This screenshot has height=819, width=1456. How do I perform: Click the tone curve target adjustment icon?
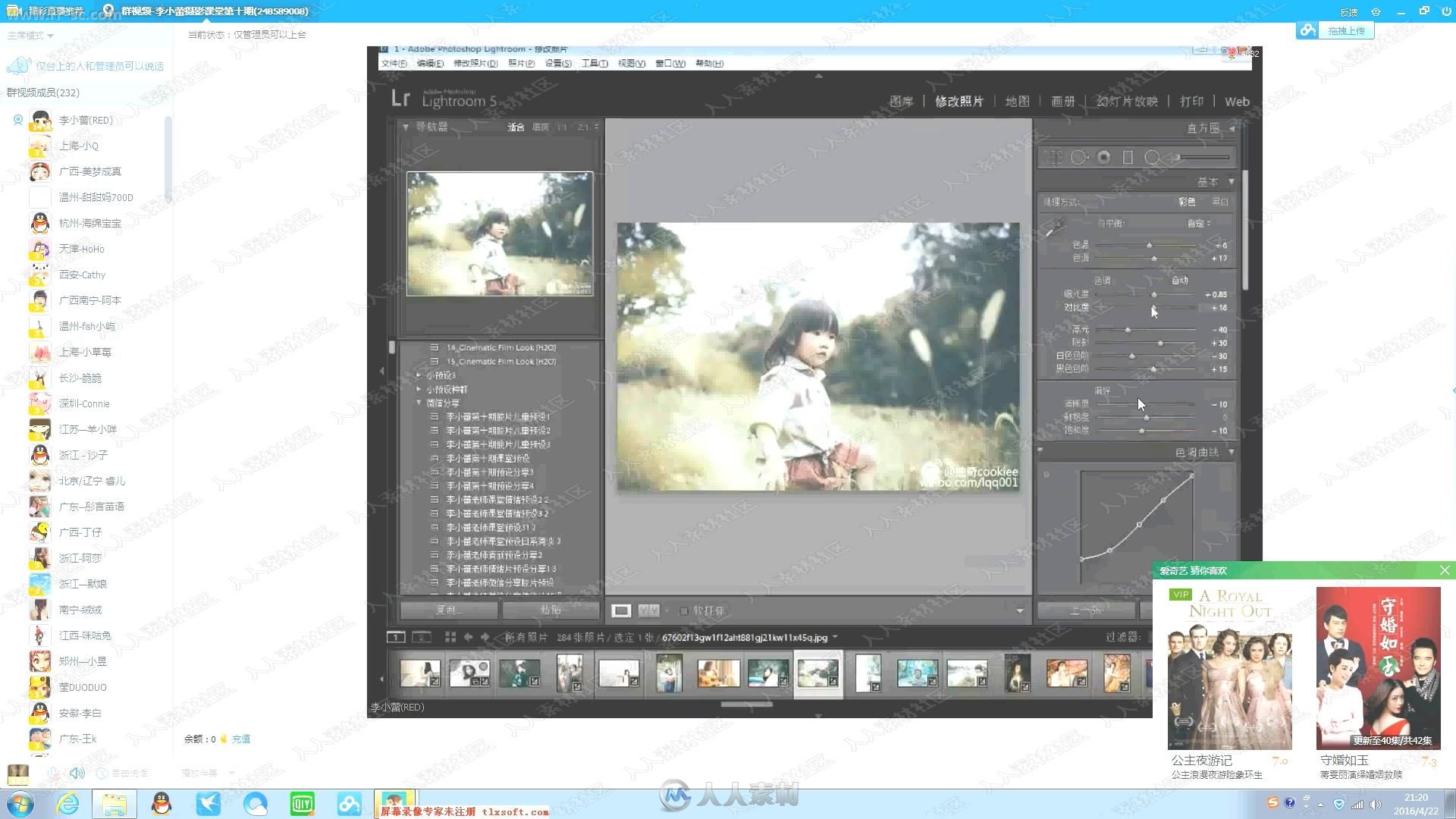(x=1046, y=475)
